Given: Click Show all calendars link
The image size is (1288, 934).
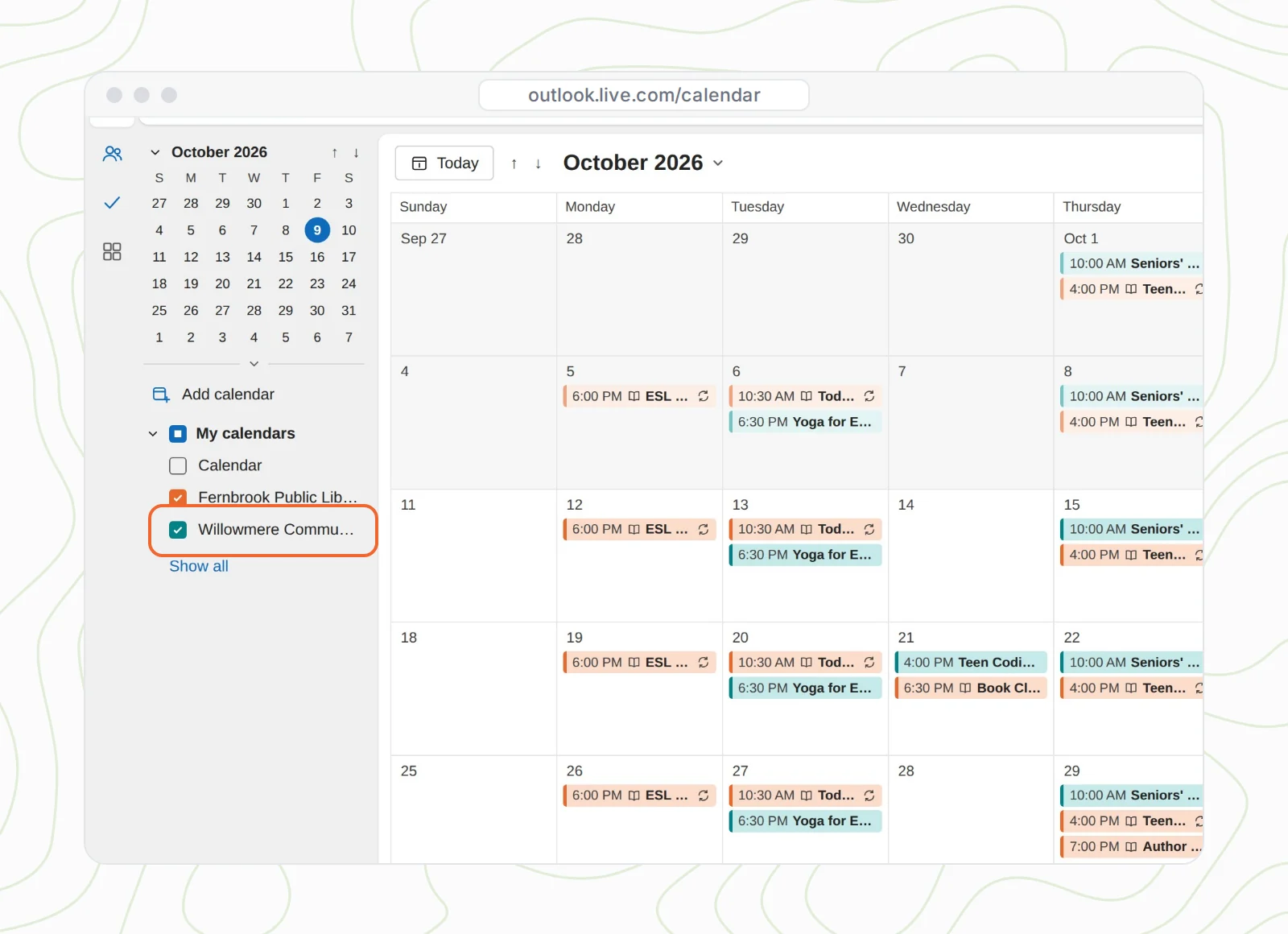Looking at the screenshot, I should click(x=199, y=566).
